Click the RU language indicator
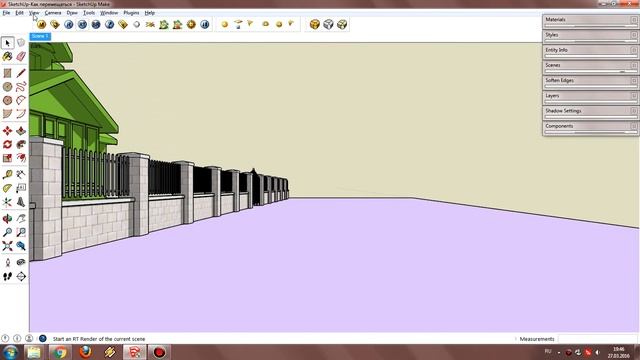The width and height of the screenshot is (640, 360). pyautogui.click(x=548, y=351)
